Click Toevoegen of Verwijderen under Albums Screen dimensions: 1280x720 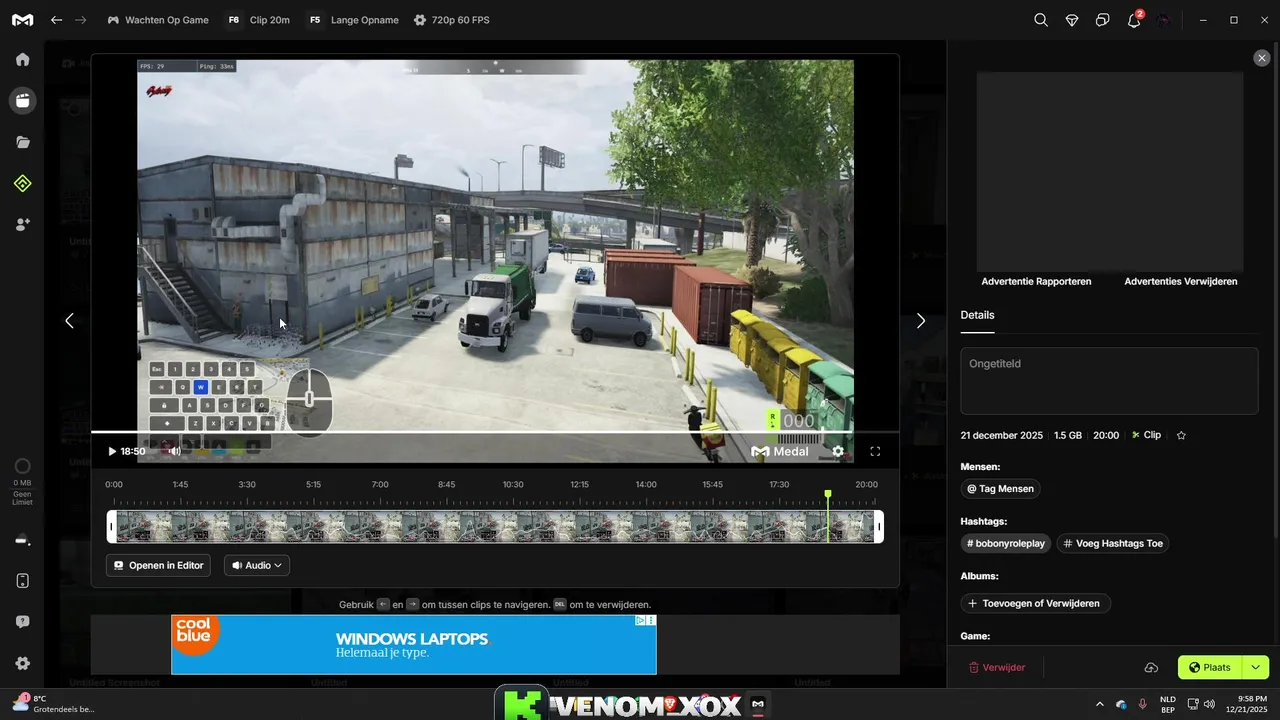[1035, 603]
